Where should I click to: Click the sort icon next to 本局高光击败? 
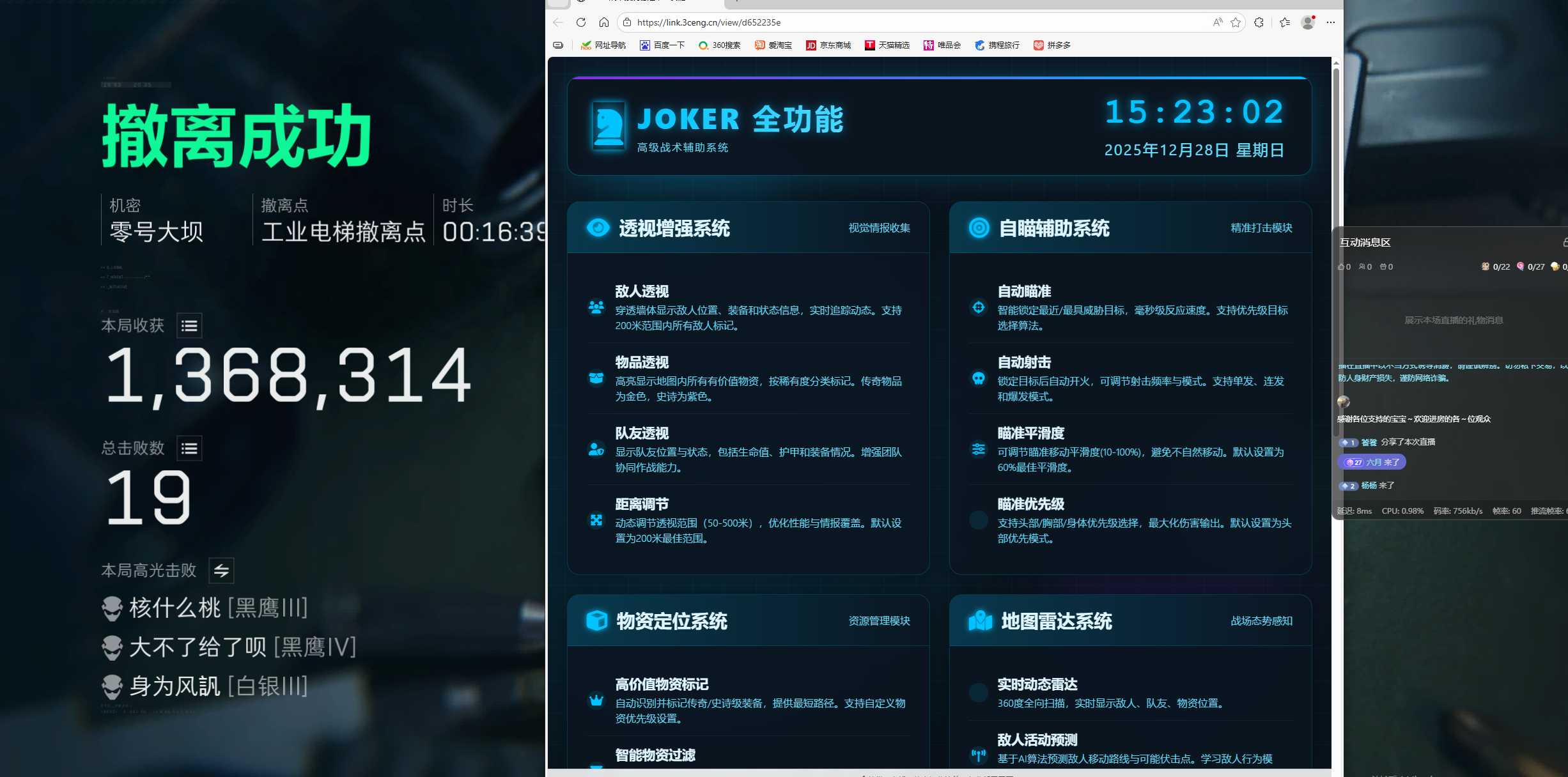click(x=221, y=571)
